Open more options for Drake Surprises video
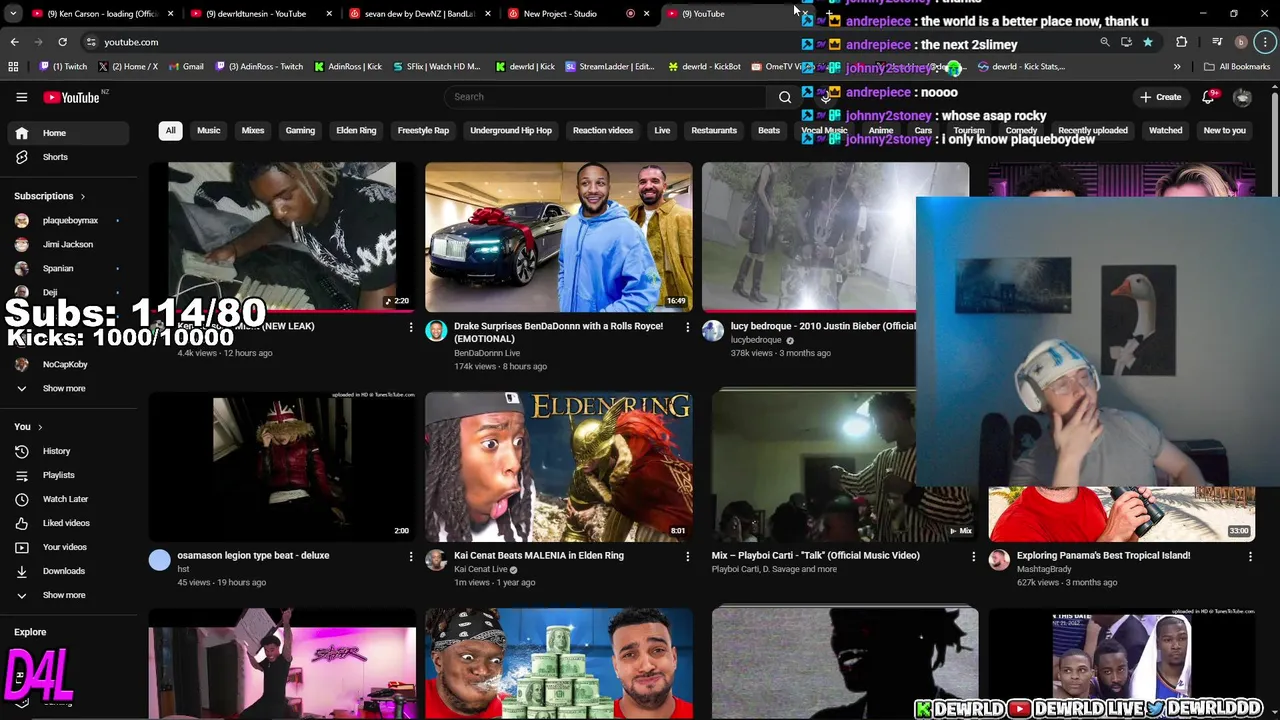This screenshot has width=1280, height=720. pyautogui.click(x=687, y=327)
